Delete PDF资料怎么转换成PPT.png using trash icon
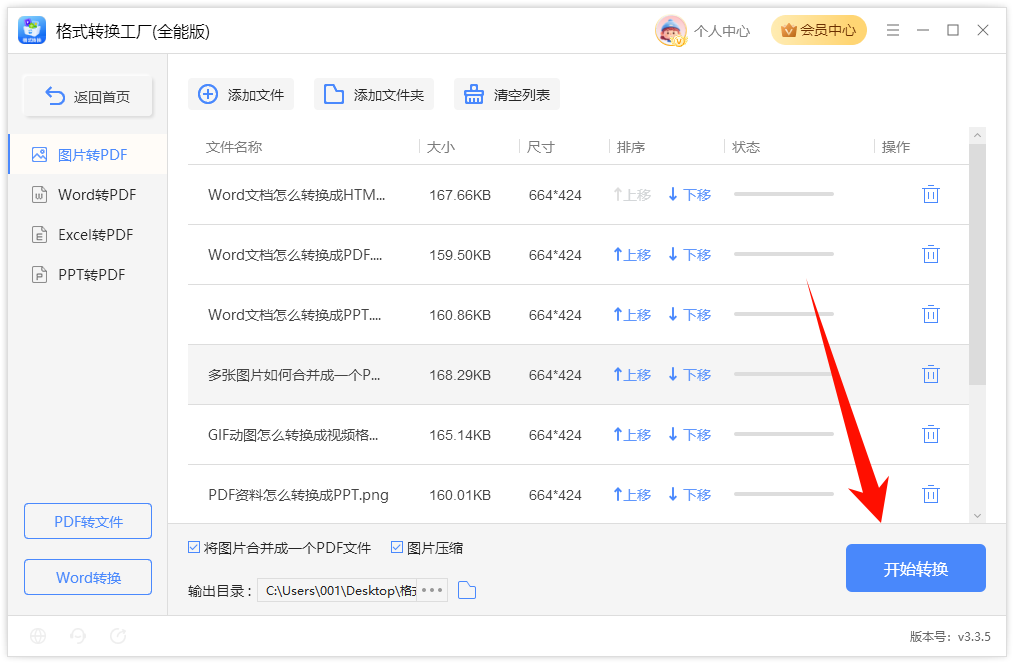Screen dimensions: 1014x664 (x=931, y=494)
